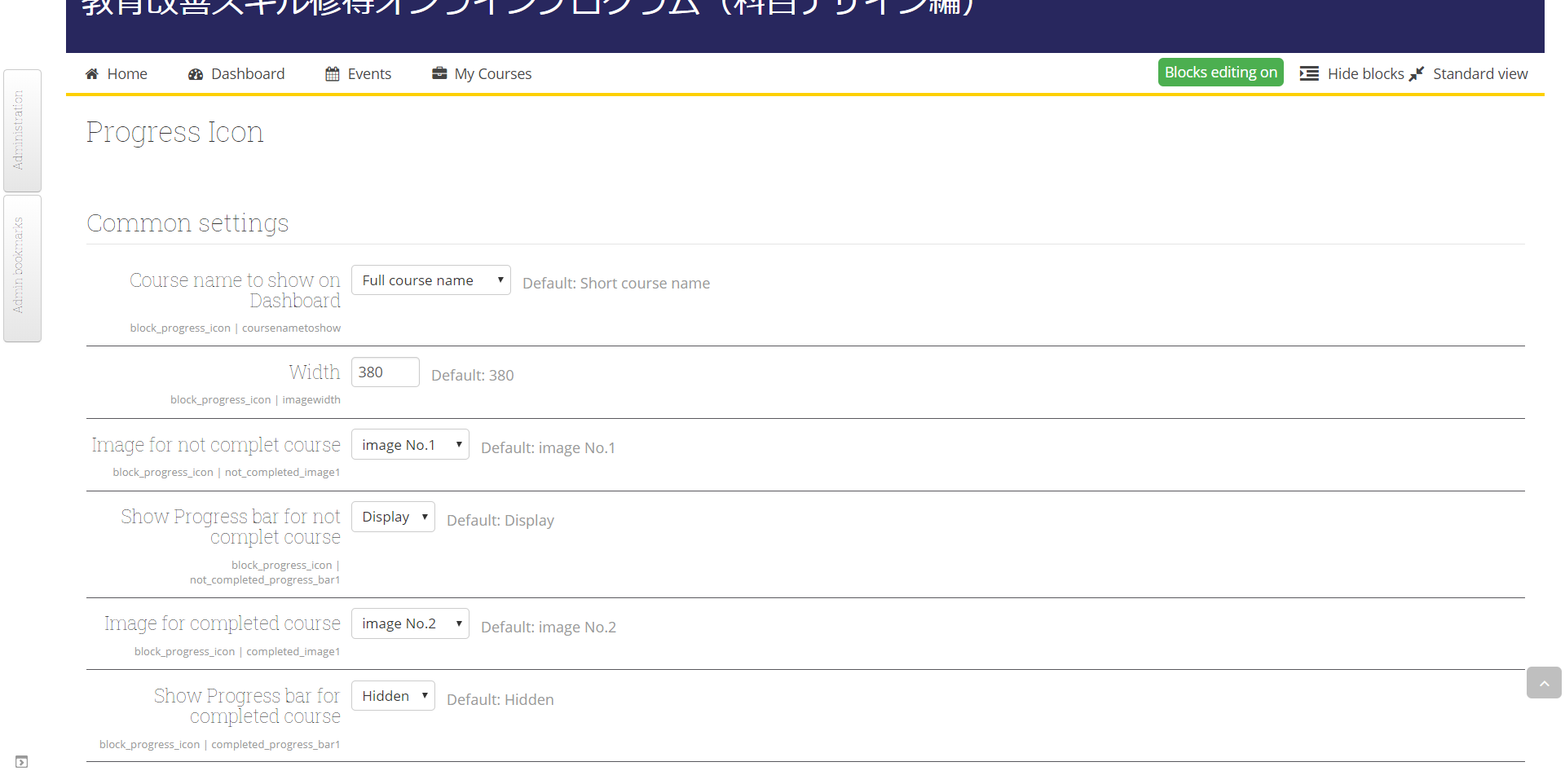Click the Progress Icon page heading

pyautogui.click(x=174, y=131)
